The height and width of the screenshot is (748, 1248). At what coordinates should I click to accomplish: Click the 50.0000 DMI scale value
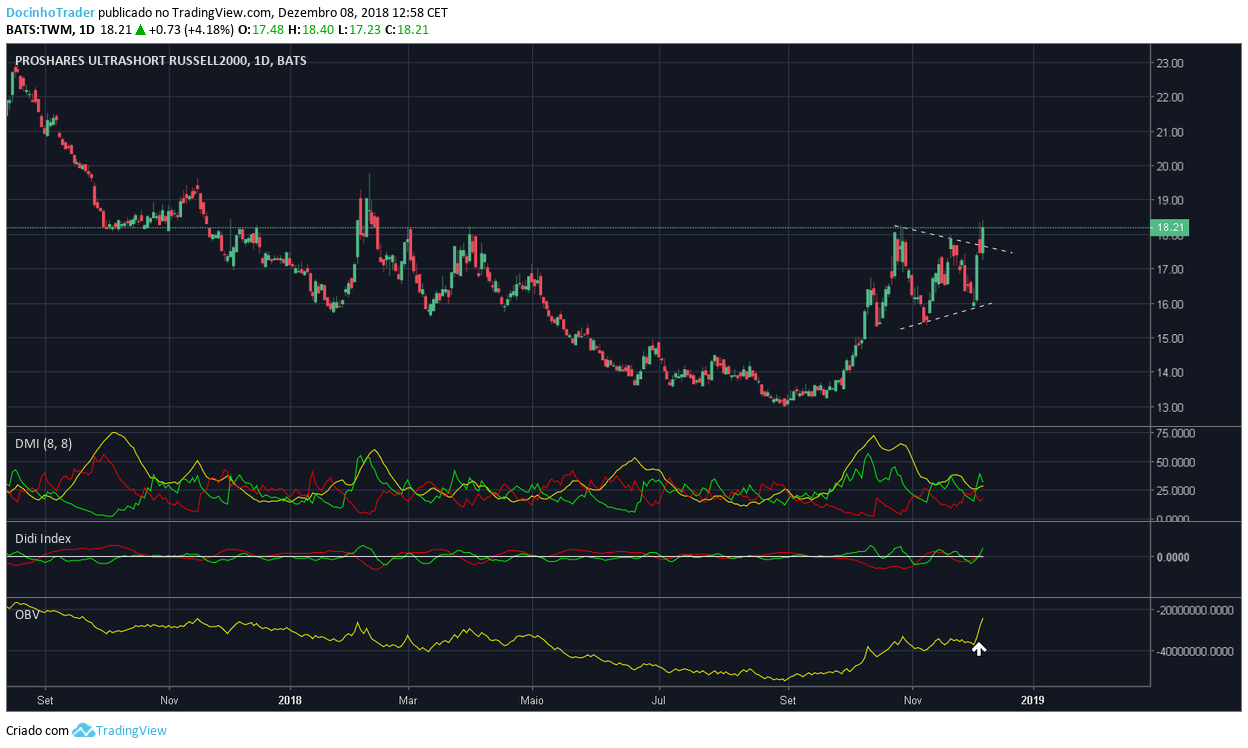[1176, 463]
